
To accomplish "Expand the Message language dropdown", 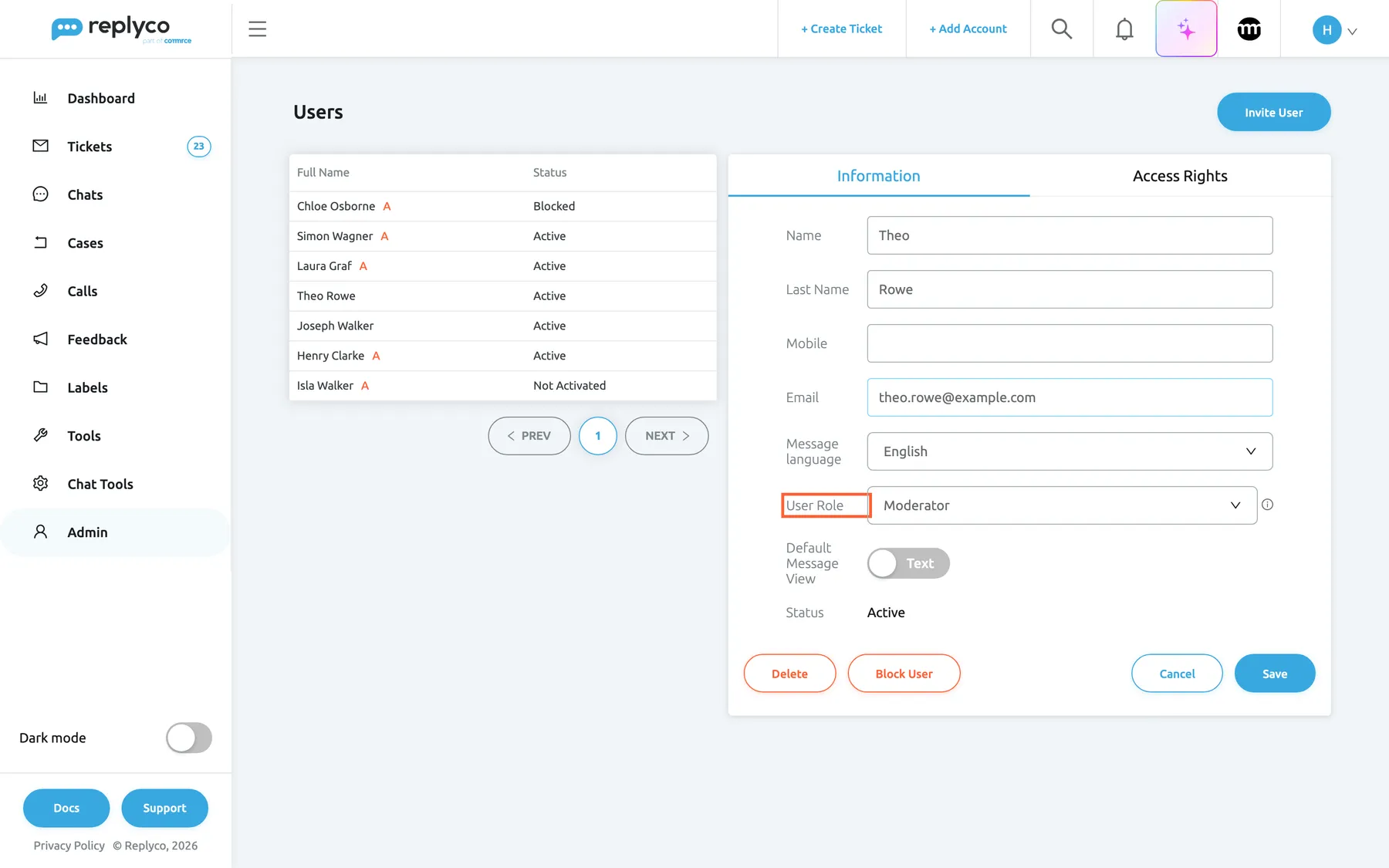I will pyautogui.click(x=1070, y=451).
